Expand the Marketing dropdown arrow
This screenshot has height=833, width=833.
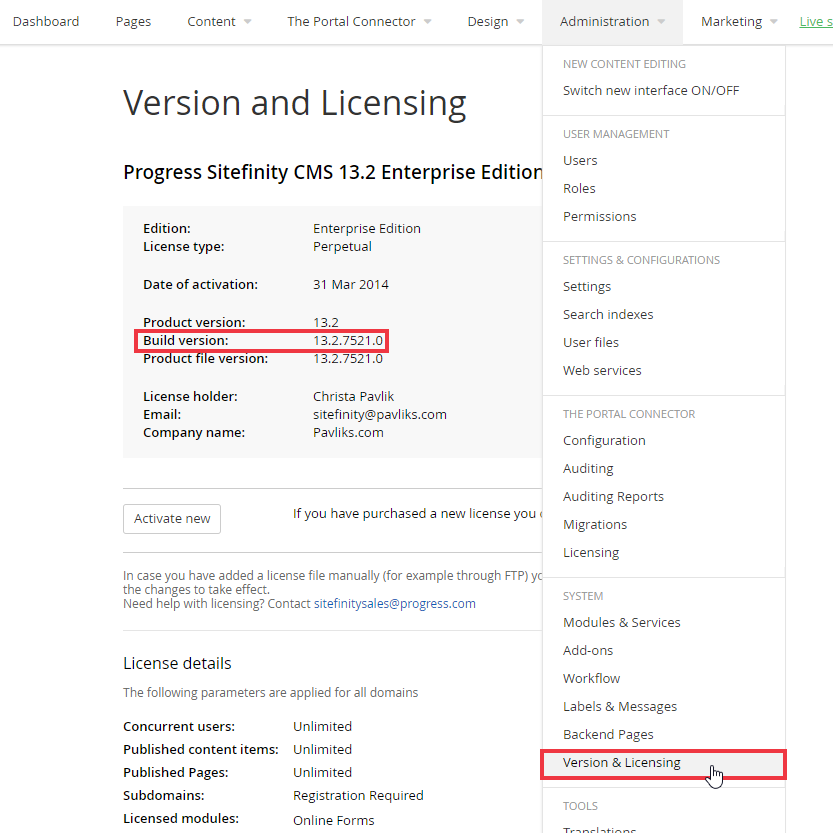click(x=774, y=22)
